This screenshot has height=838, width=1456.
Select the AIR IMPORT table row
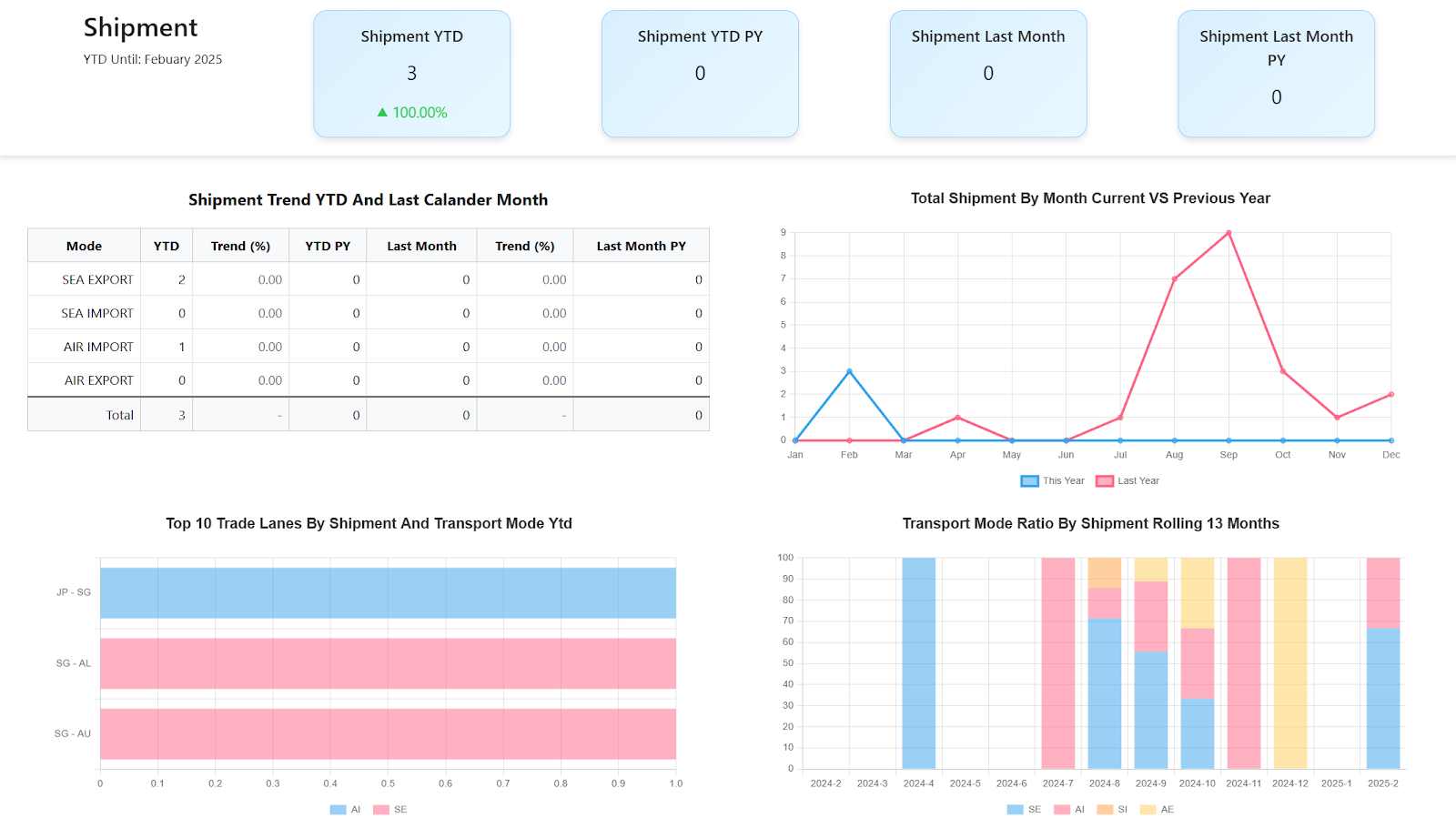[368, 347]
